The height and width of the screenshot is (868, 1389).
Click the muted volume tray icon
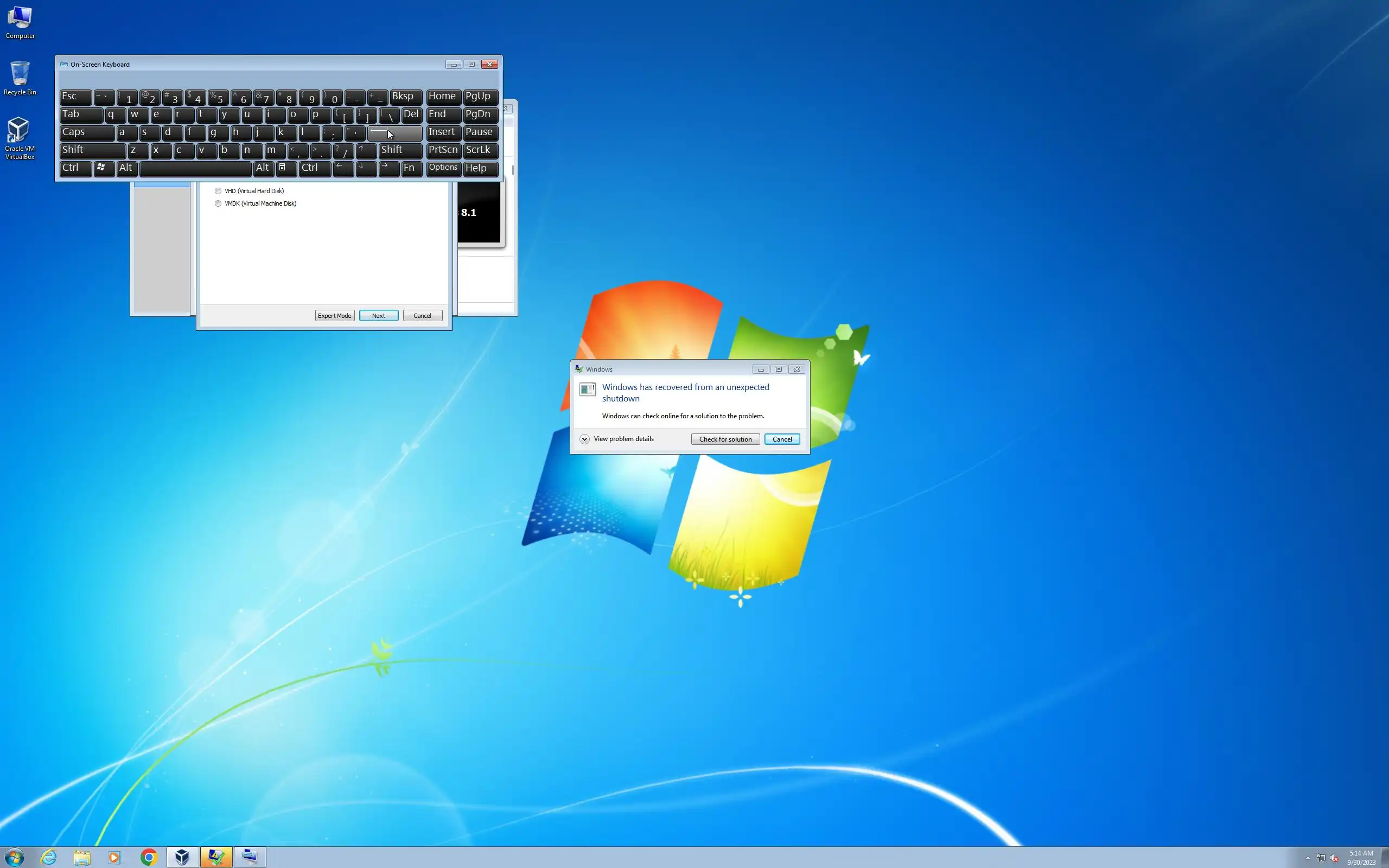[1334, 858]
